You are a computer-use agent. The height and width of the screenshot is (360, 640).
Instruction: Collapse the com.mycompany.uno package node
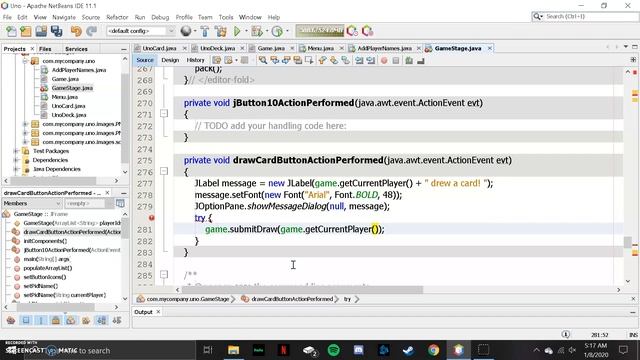25,61
